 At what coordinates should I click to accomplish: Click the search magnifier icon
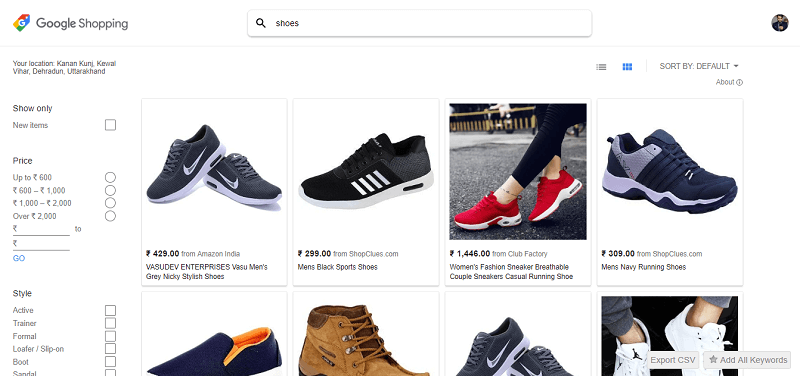[261, 23]
